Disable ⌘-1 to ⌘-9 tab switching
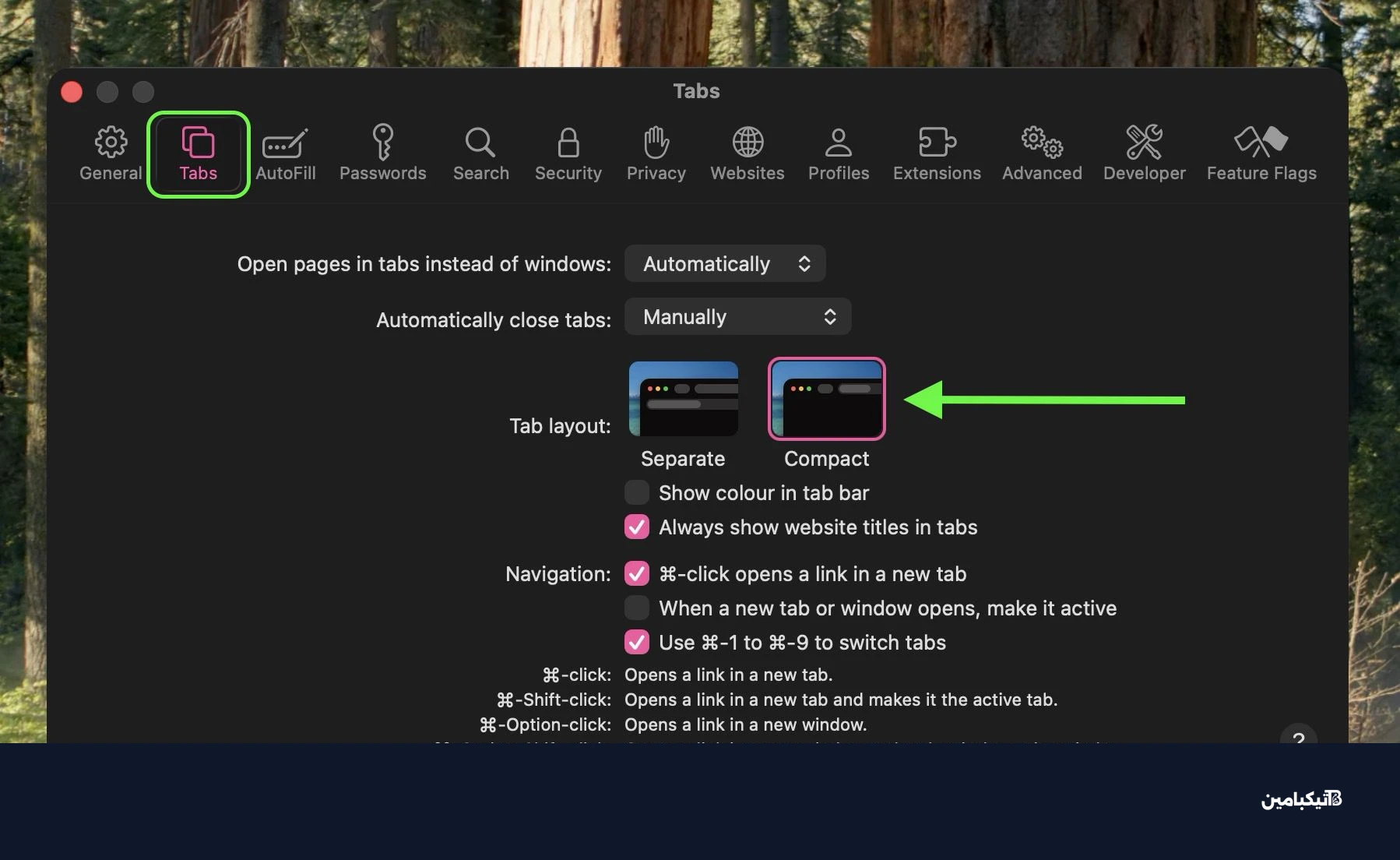This screenshot has width=1400, height=860. (637, 643)
